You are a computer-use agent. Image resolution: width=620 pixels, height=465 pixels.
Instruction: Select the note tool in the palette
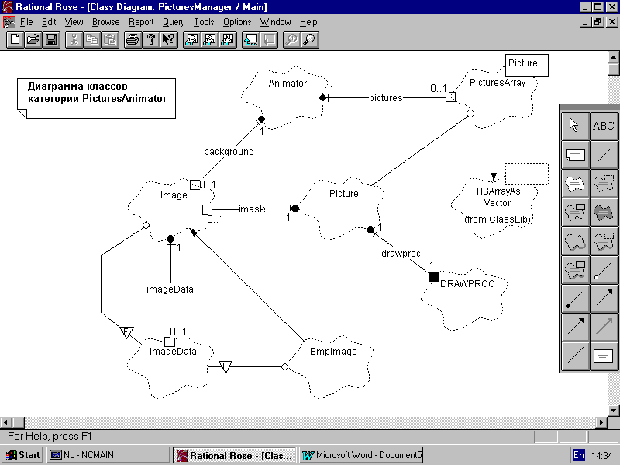pos(575,154)
